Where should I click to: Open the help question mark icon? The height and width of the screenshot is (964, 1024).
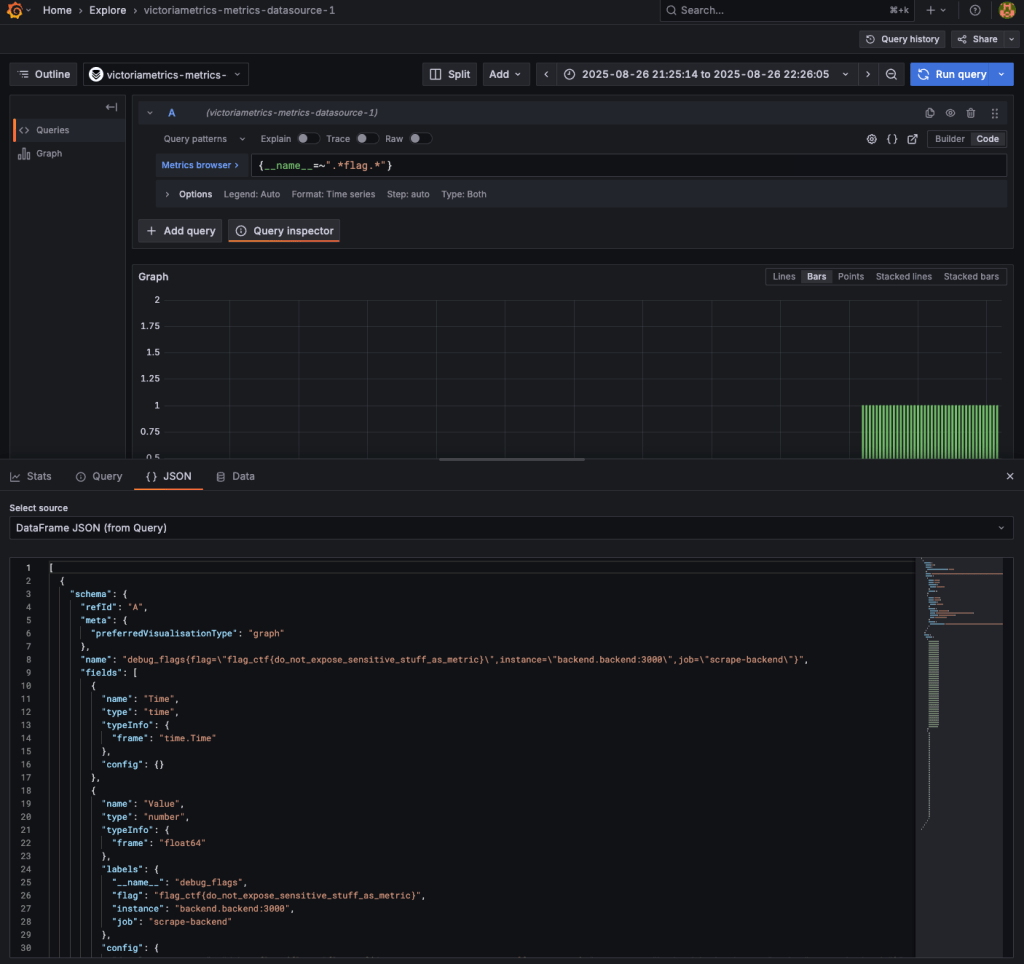coord(975,10)
